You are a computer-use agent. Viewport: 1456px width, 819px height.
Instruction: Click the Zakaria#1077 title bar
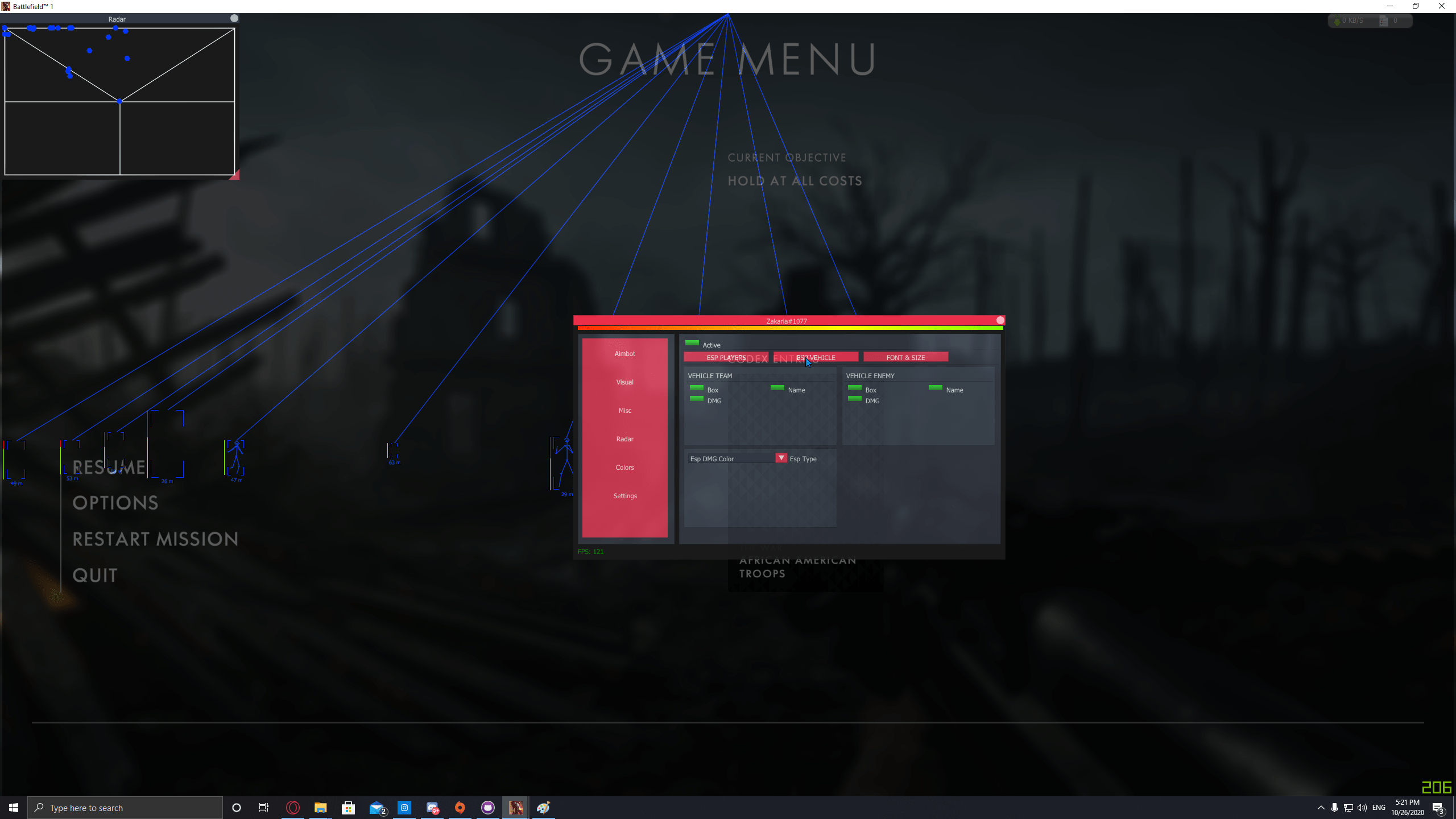click(x=786, y=321)
